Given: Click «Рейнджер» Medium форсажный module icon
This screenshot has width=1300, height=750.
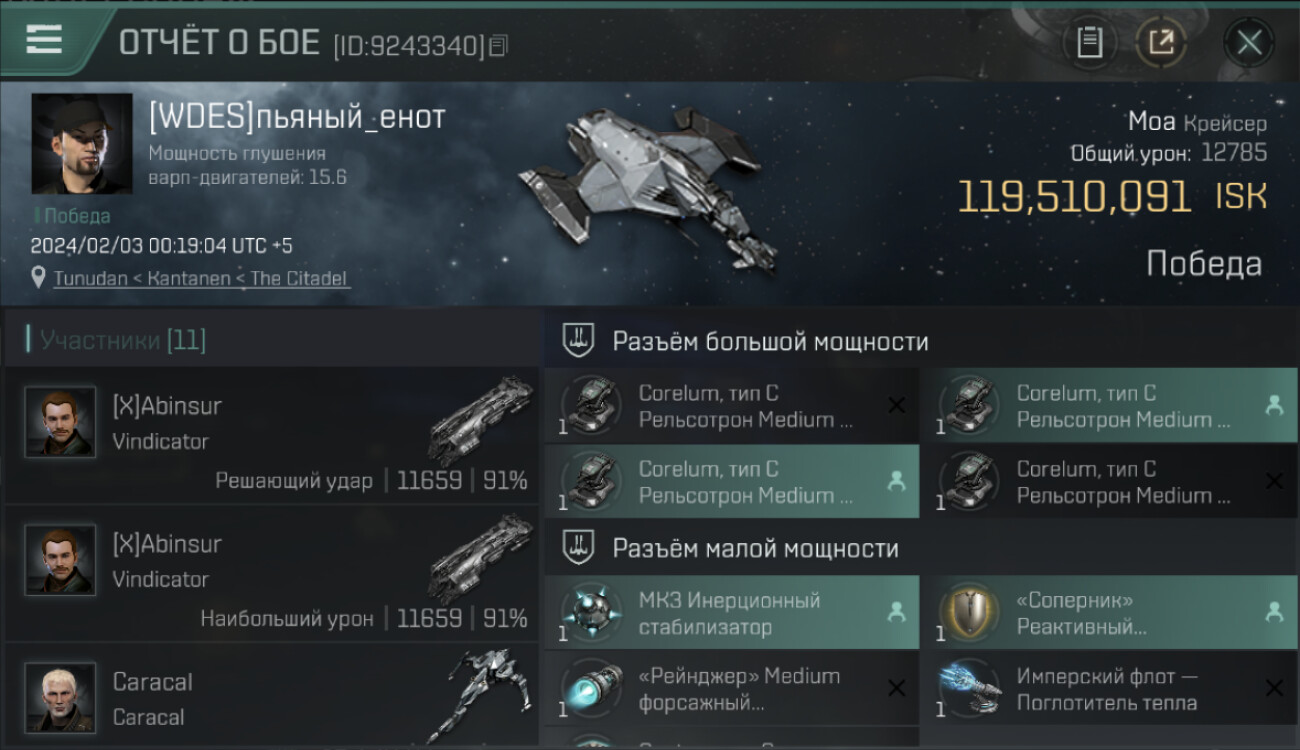Looking at the screenshot, I should pos(591,689).
